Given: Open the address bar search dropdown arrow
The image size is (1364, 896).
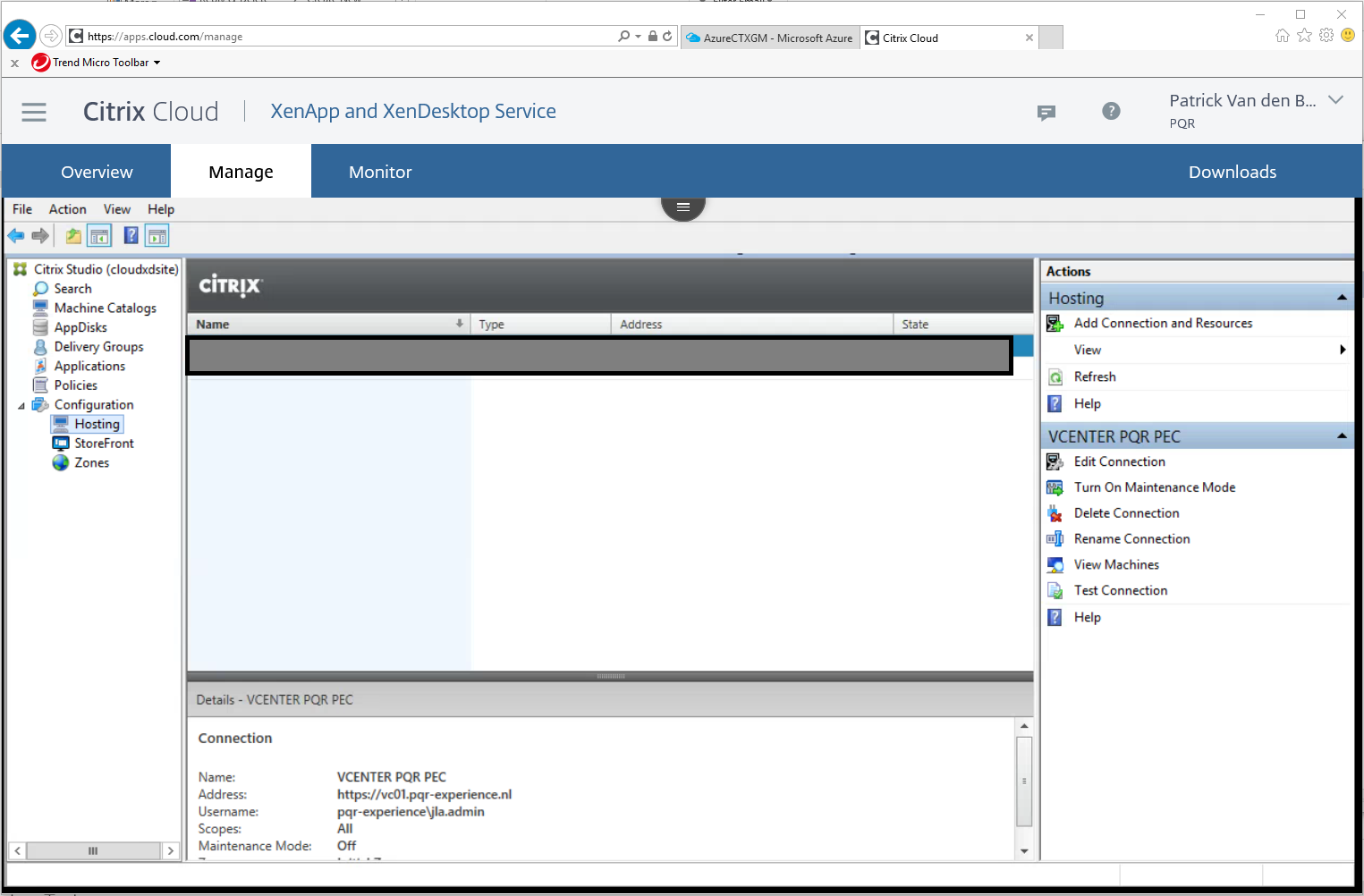Looking at the screenshot, I should pyautogui.click(x=638, y=37).
